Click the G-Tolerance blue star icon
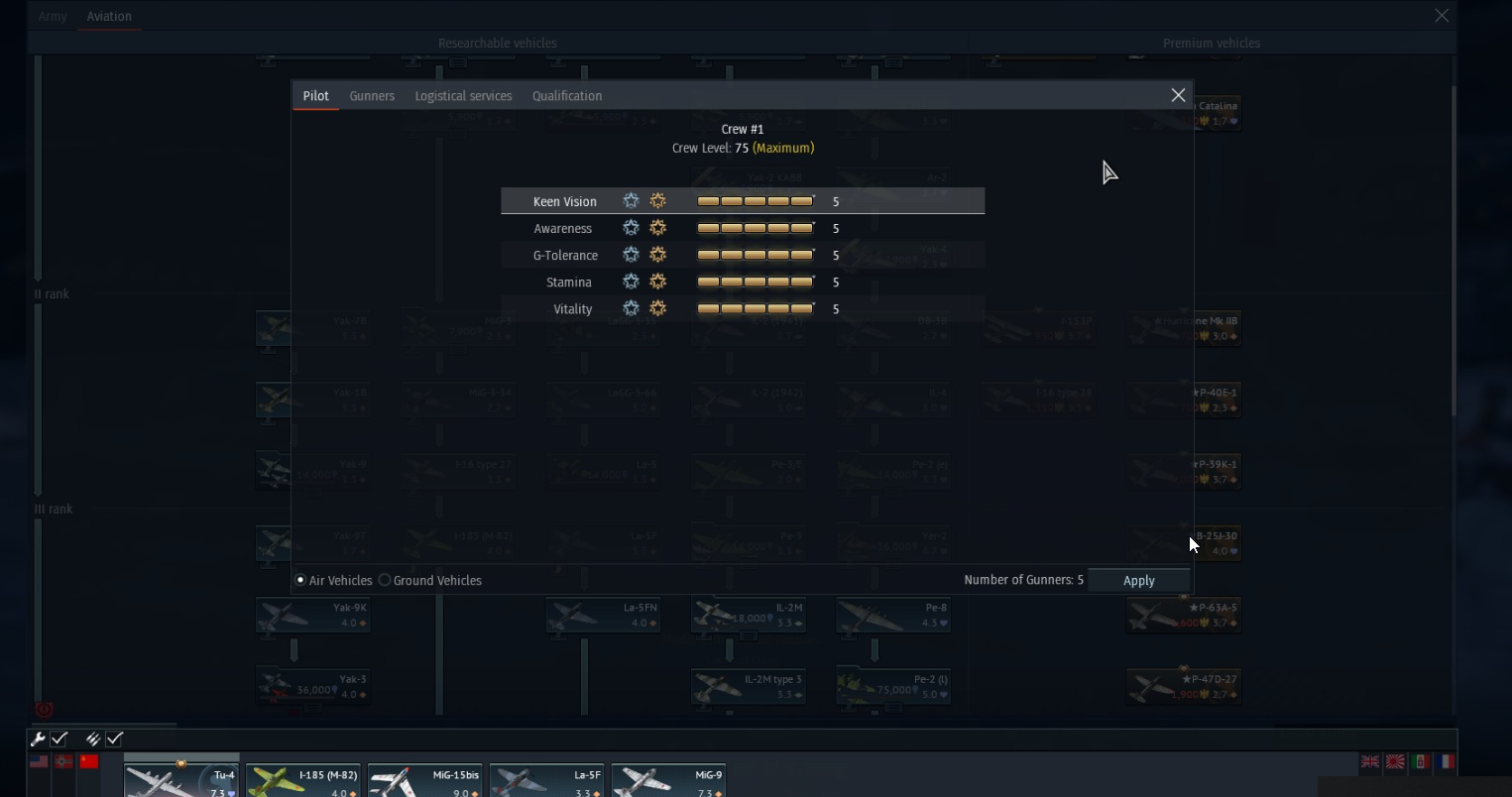This screenshot has width=1512, height=797. point(631,255)
